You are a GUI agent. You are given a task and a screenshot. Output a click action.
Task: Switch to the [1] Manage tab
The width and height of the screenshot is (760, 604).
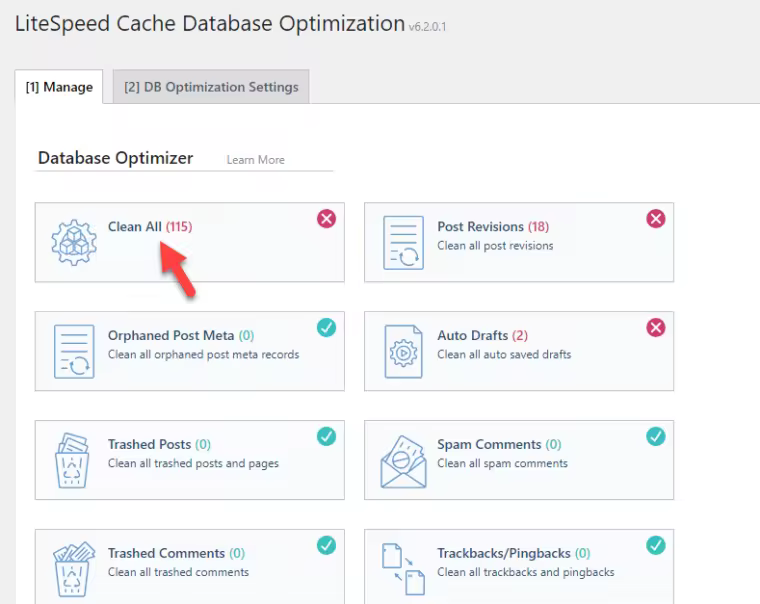59,87
